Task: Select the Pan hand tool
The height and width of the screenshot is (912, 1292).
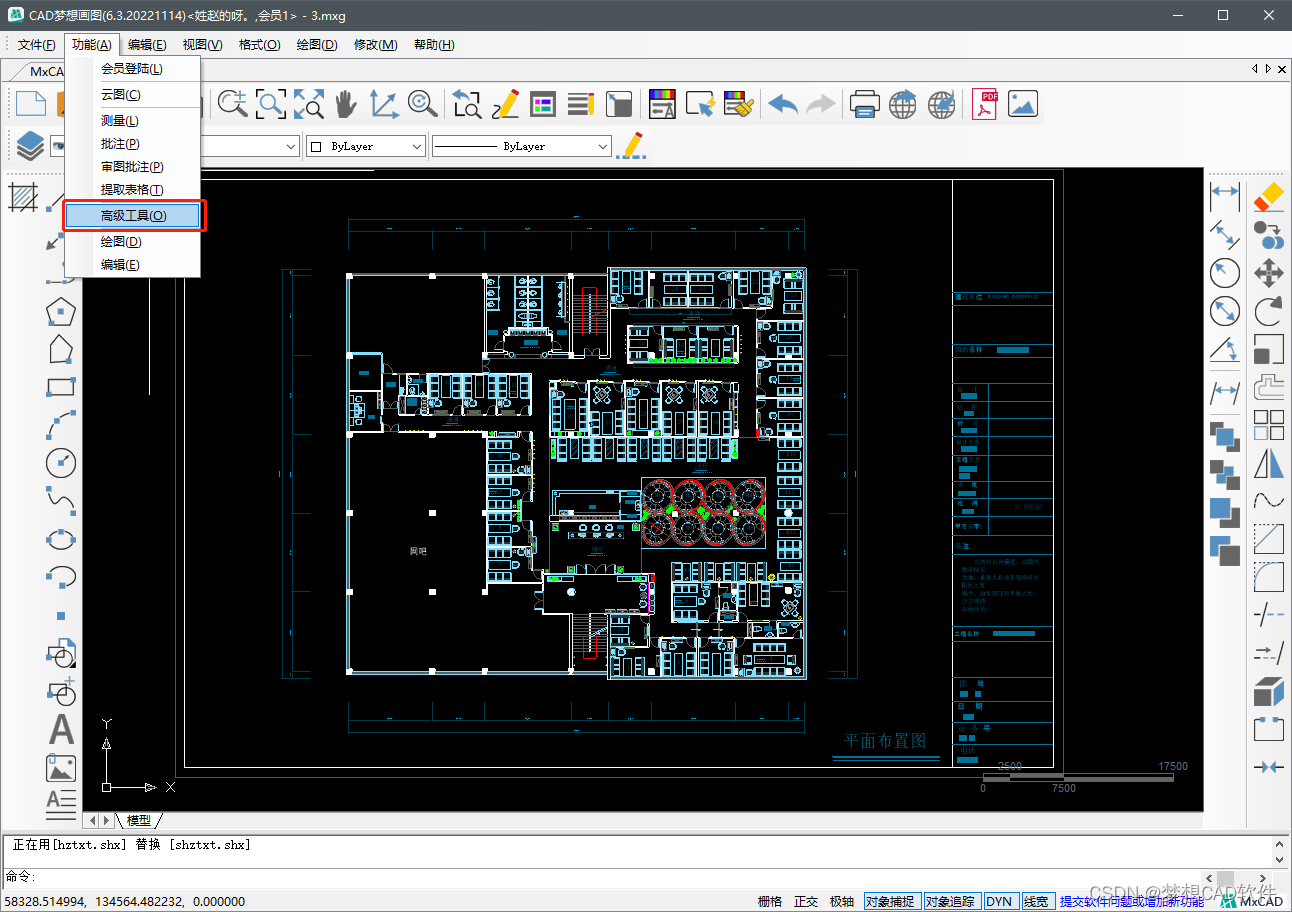Action: [345, 104]
